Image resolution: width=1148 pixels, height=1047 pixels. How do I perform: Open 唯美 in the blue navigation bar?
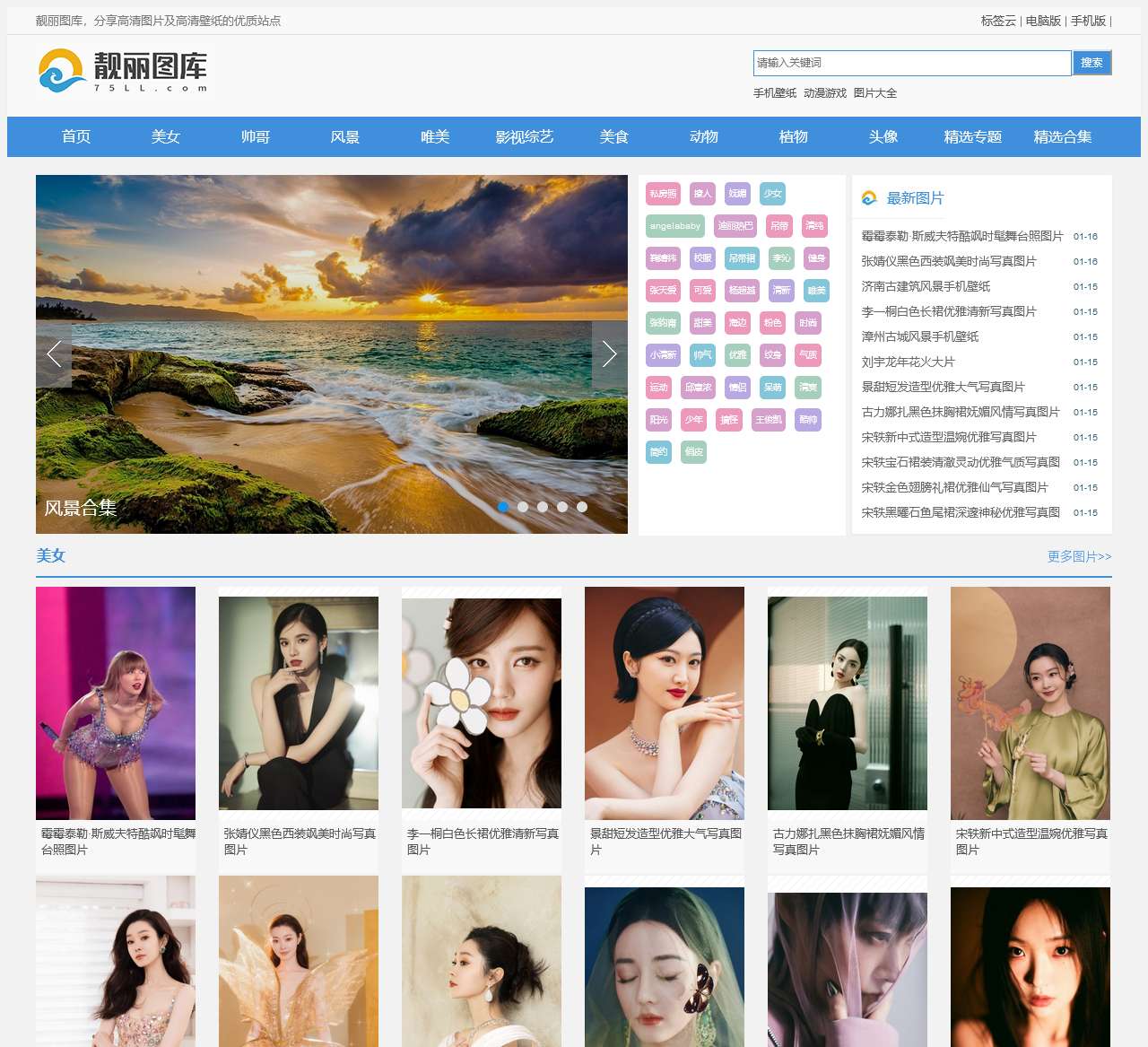[435, 136]
